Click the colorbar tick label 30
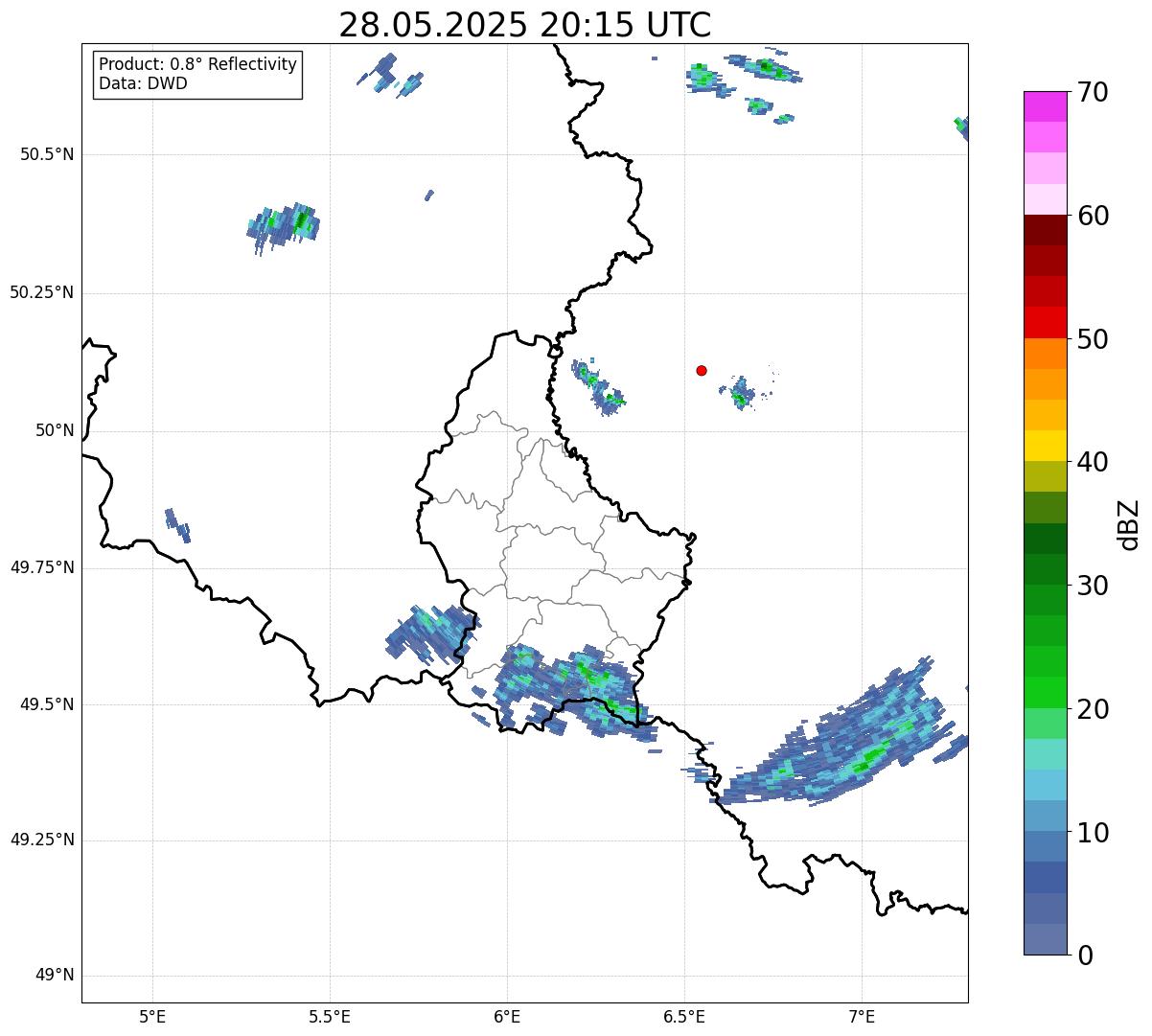1152x1036 pixels. click(1094, 586)
